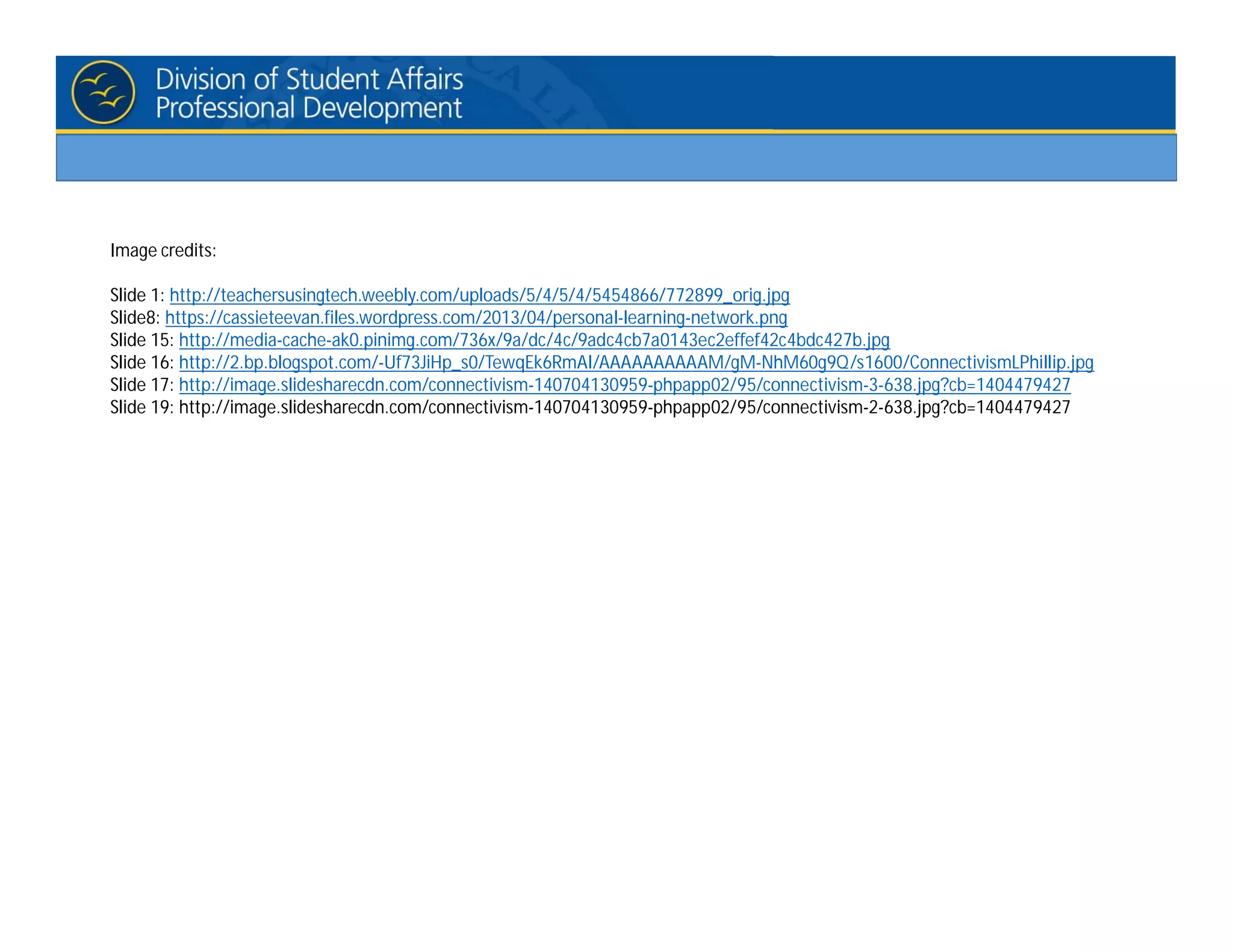The width and height of the screenshot is (1233, 952).
Task: Click the seagull logo emblem in banner
Action: point(103,92)
